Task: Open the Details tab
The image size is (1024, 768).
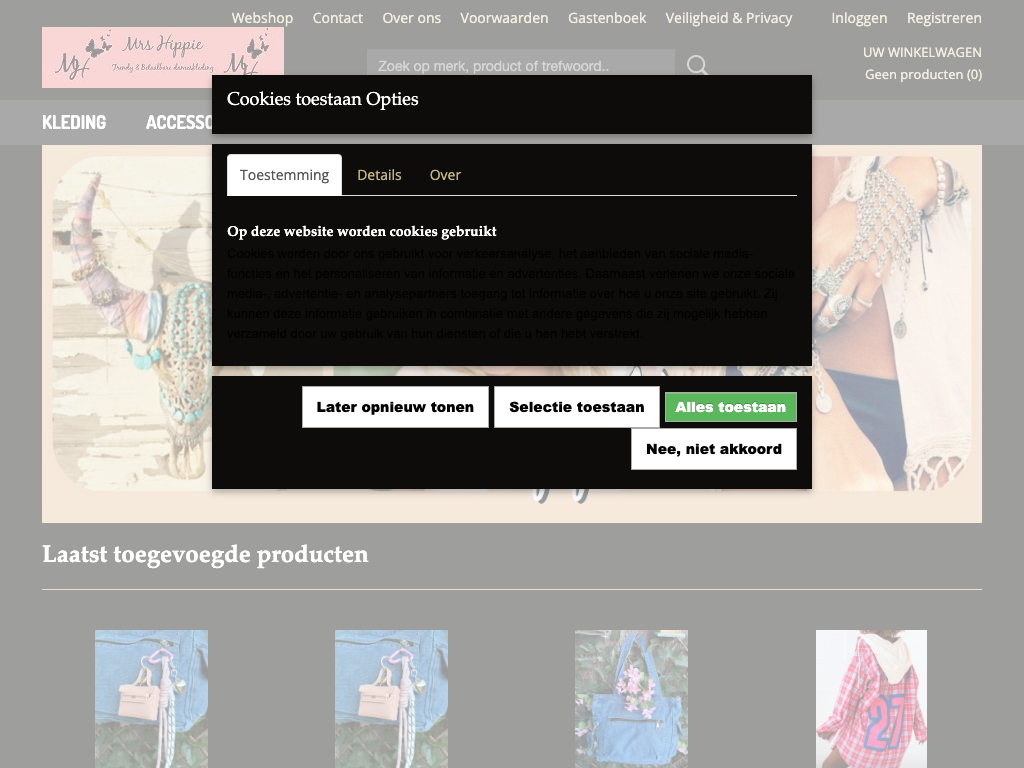Action: 379,175
